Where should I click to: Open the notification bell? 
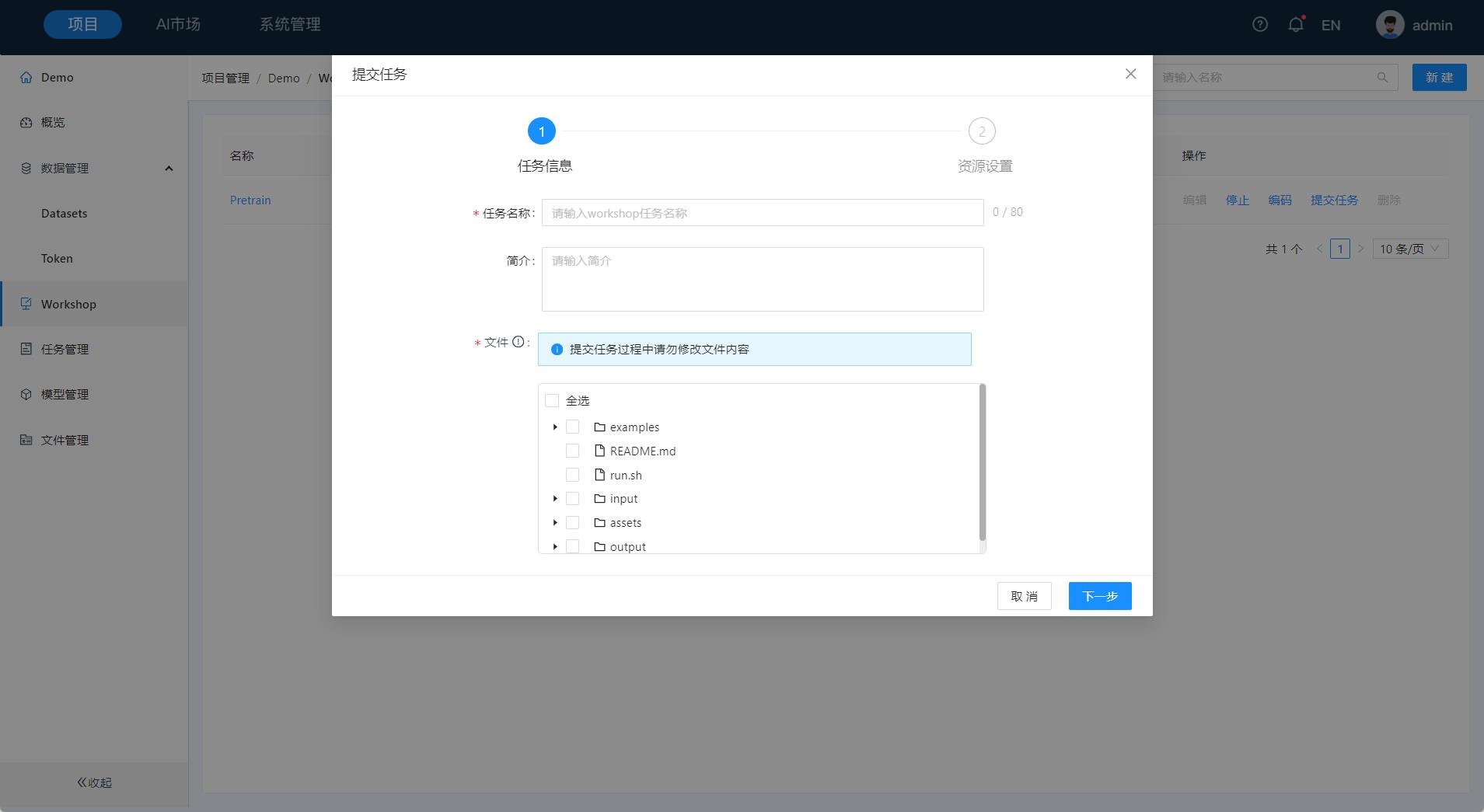click(x=1295, y=25)
